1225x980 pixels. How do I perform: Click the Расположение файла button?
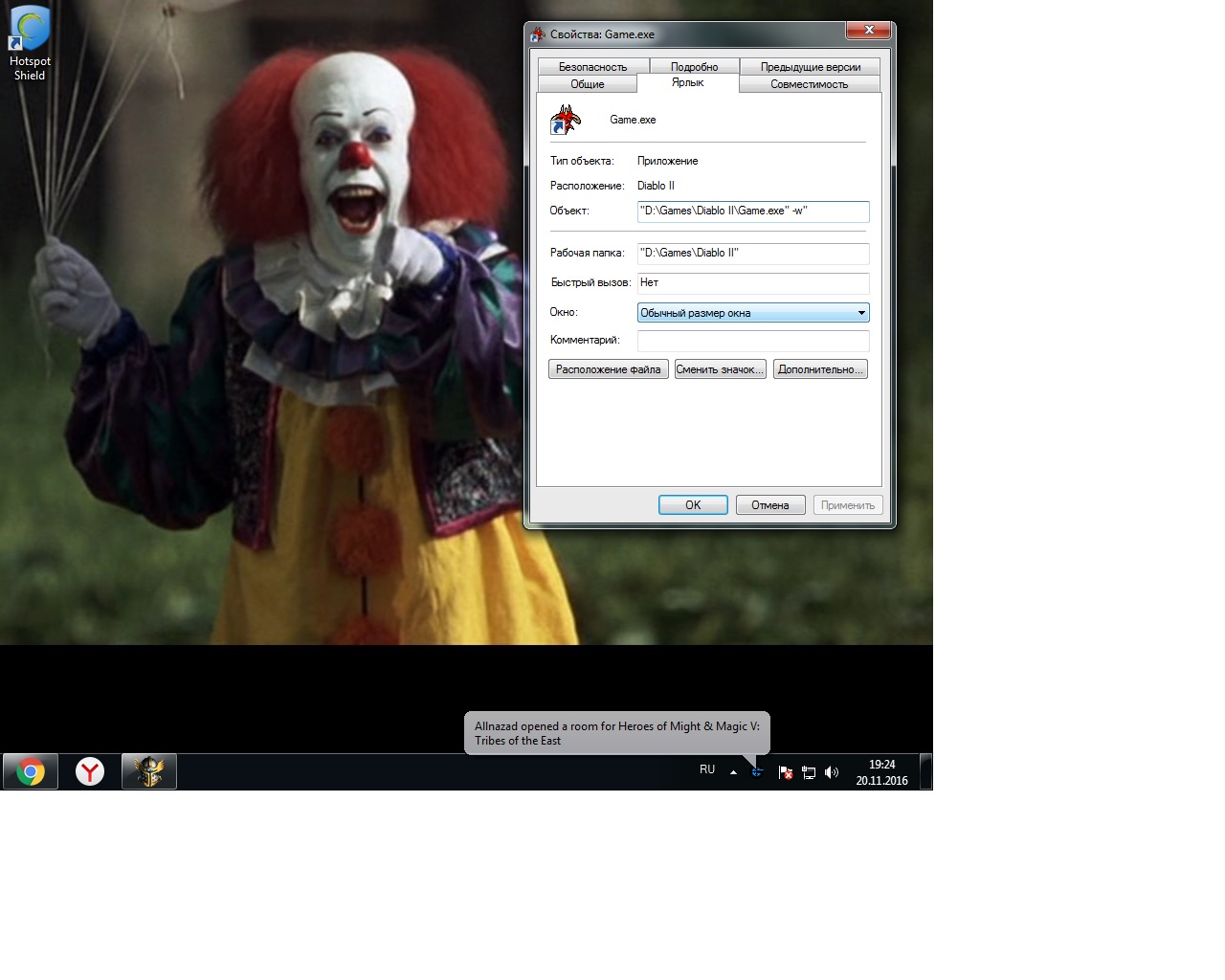pos(609,369)
